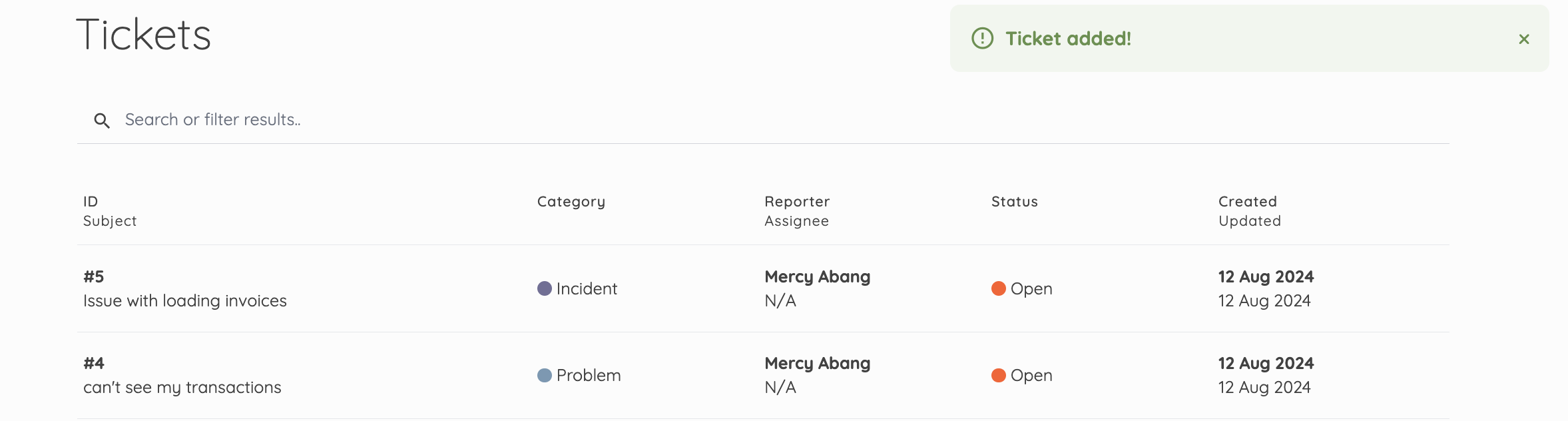Screen dimensions: 1568x421
Task: Sort by the Category column header
Action: 571,202
